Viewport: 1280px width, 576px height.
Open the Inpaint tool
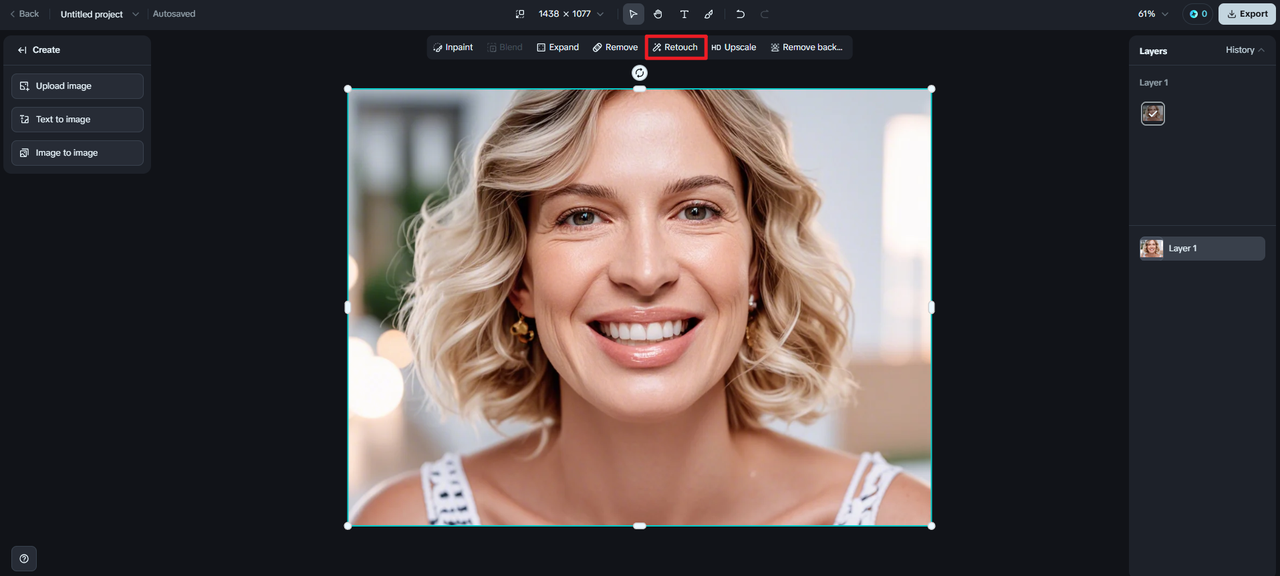[x=453, y=47]
